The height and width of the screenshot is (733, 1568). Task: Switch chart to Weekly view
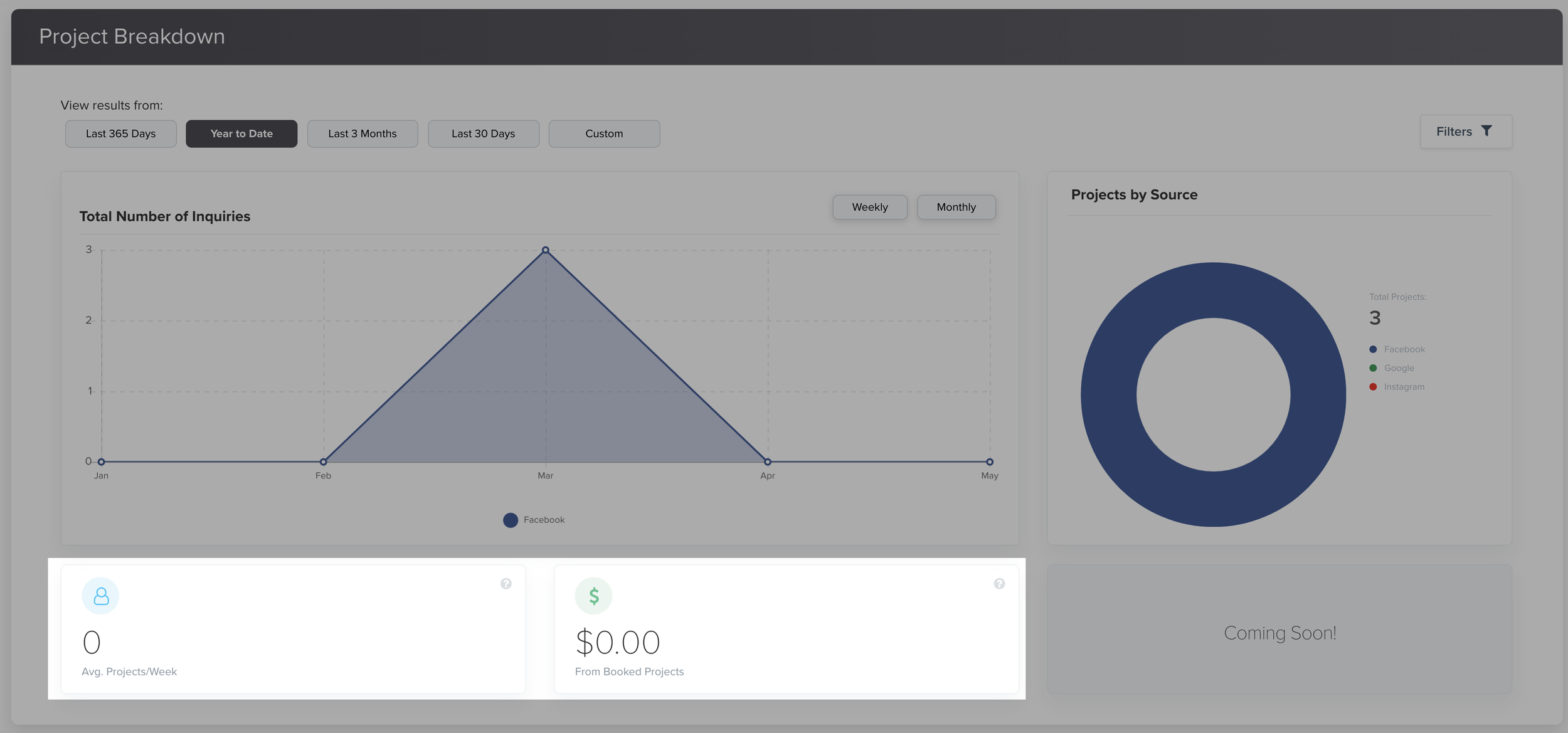[869, 207]
